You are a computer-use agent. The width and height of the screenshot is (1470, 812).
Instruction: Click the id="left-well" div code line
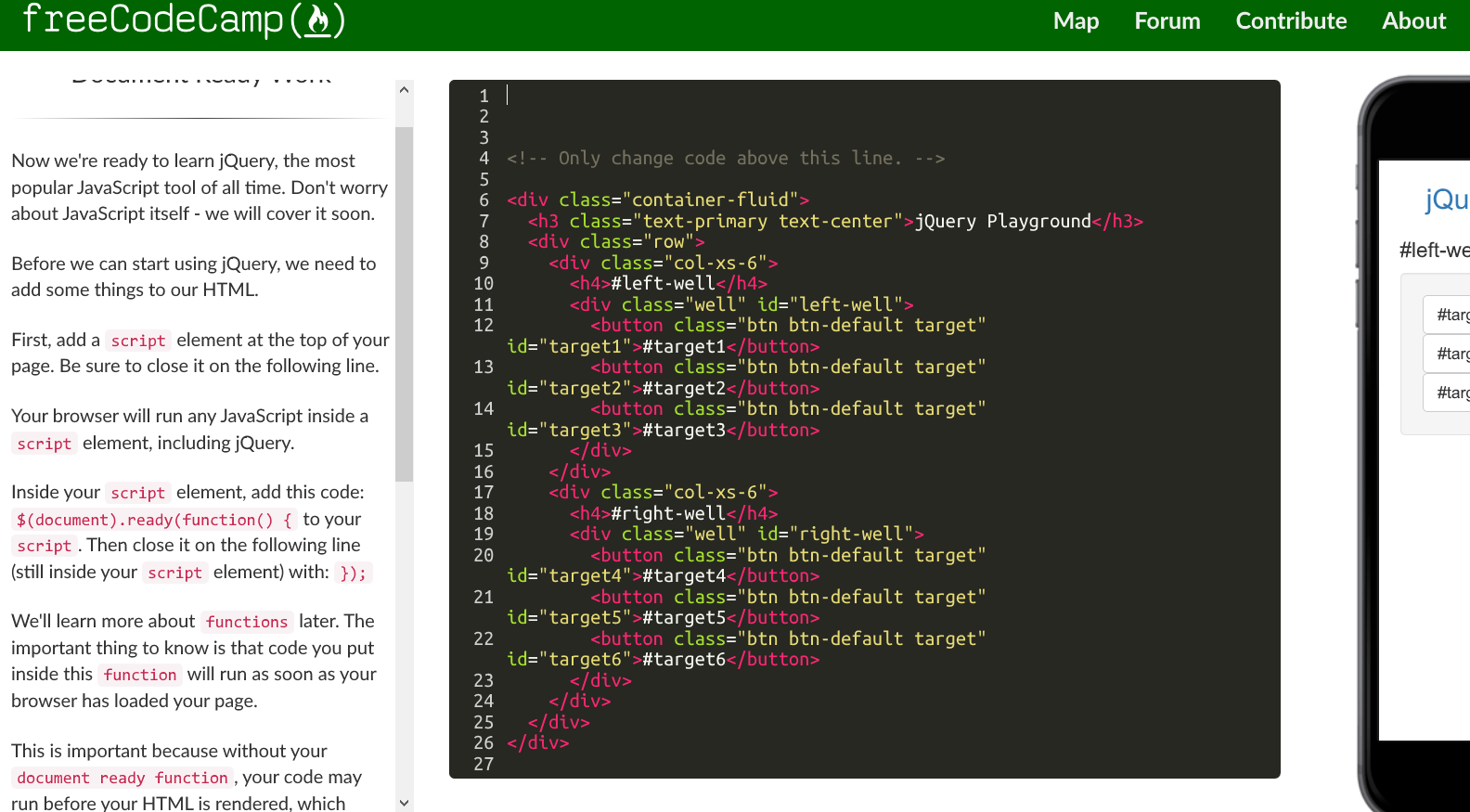click(741, 304)
